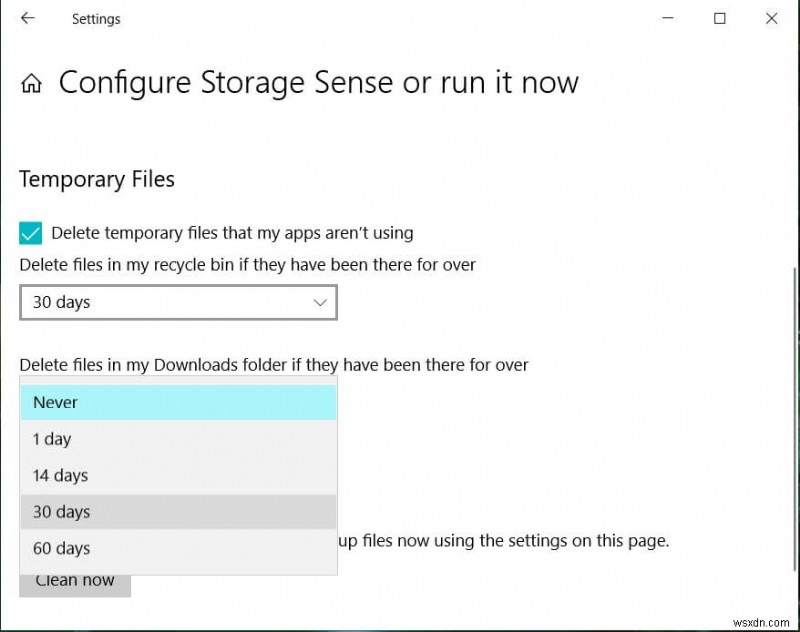Click the Downloads folder deletion label text
The image size is (800, 632).
273,365
